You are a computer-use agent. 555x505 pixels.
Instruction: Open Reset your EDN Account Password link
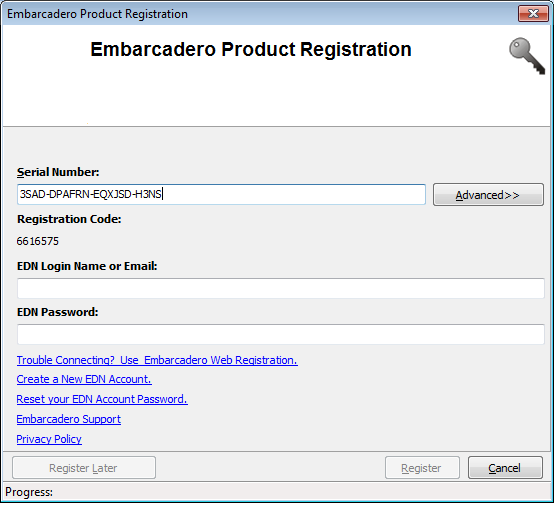coord(102,399)
